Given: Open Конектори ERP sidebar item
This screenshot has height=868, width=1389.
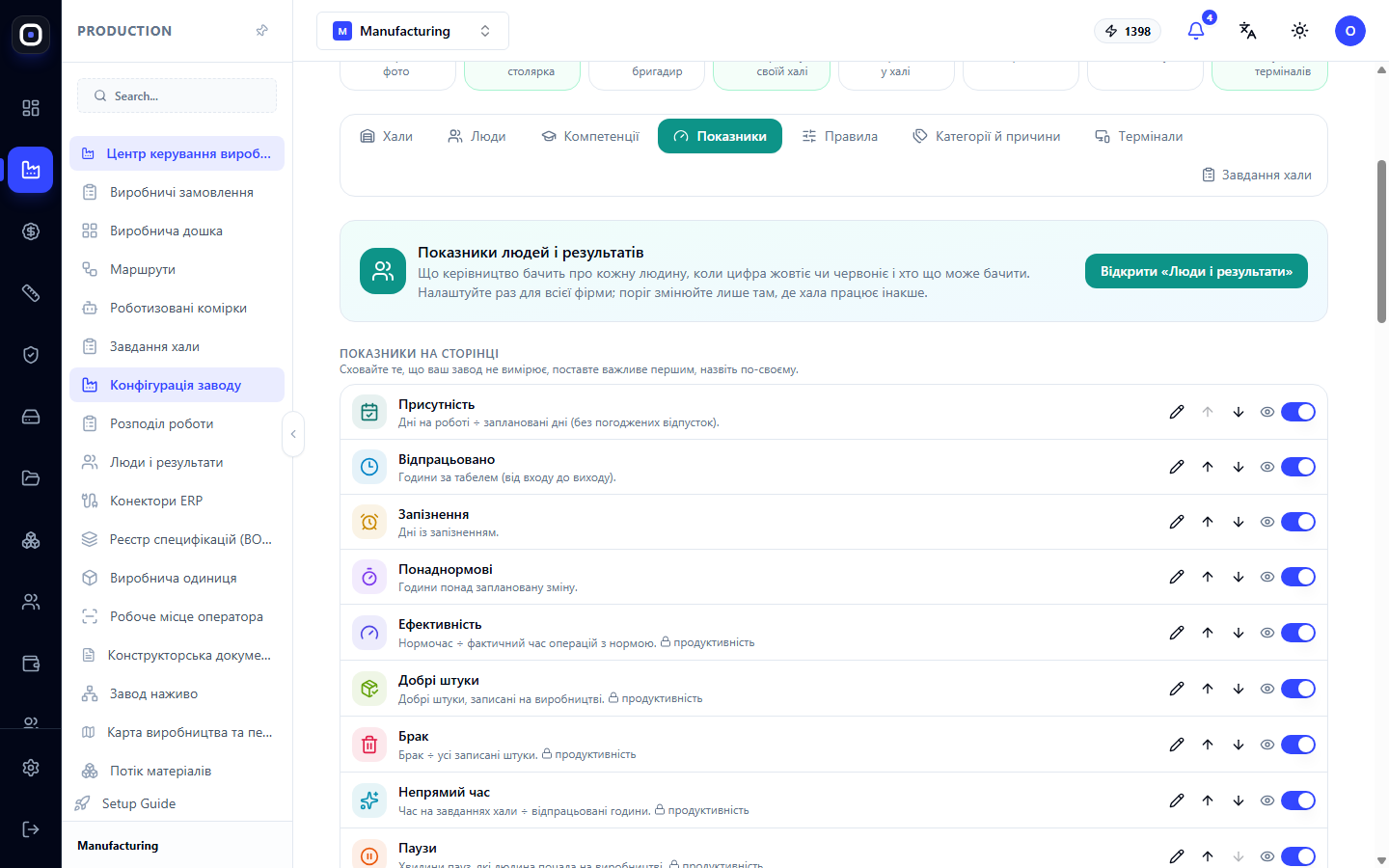Looking at the screenshot, I should [177, 501].
